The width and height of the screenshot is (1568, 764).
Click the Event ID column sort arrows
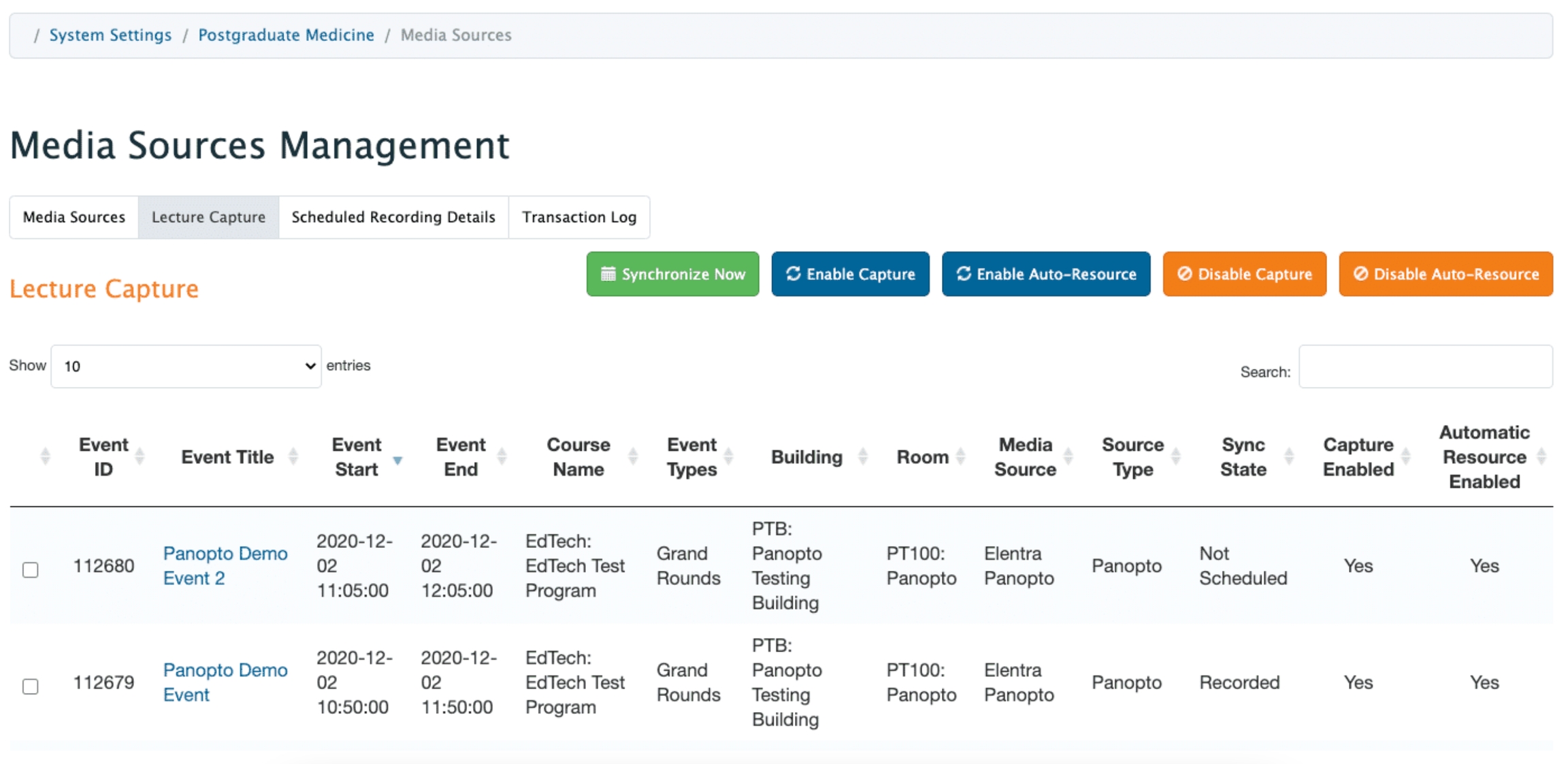(x=140, y=456)
